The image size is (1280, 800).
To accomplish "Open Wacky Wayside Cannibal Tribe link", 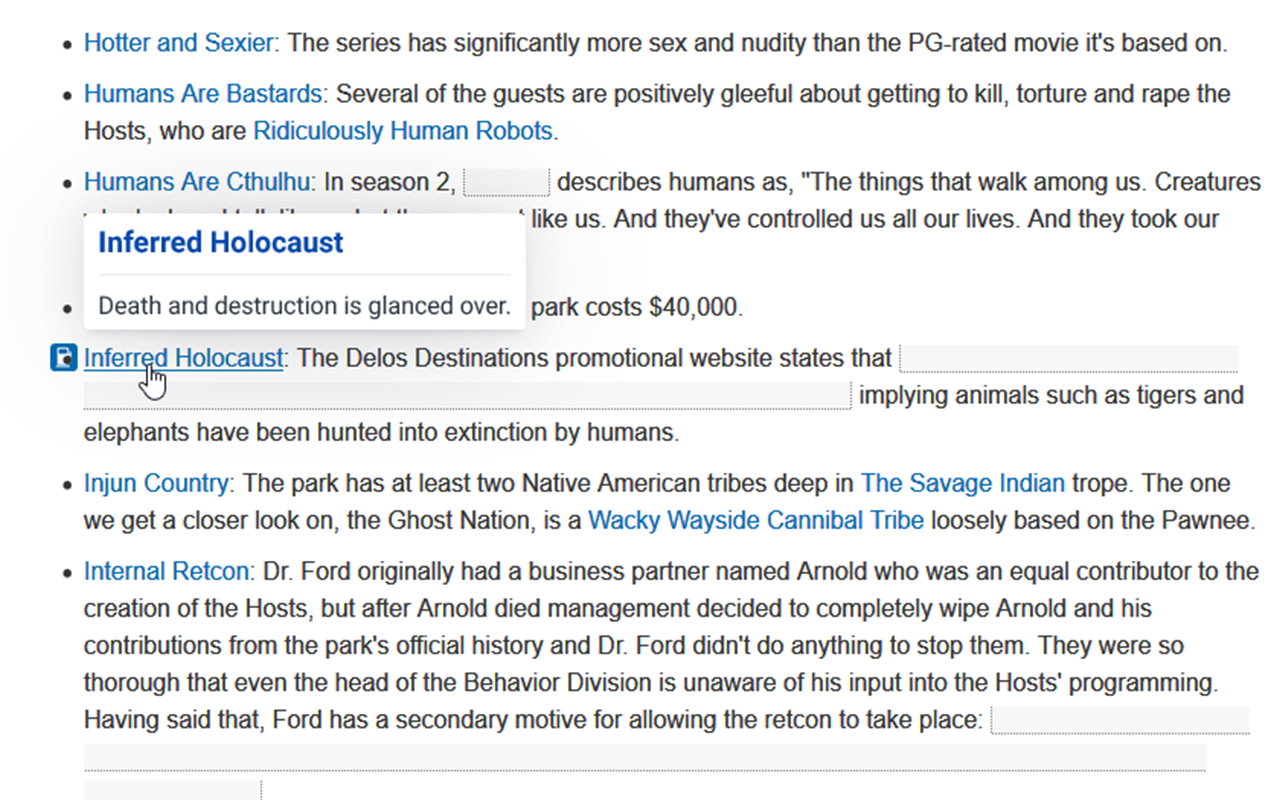I will click(755, 521).
